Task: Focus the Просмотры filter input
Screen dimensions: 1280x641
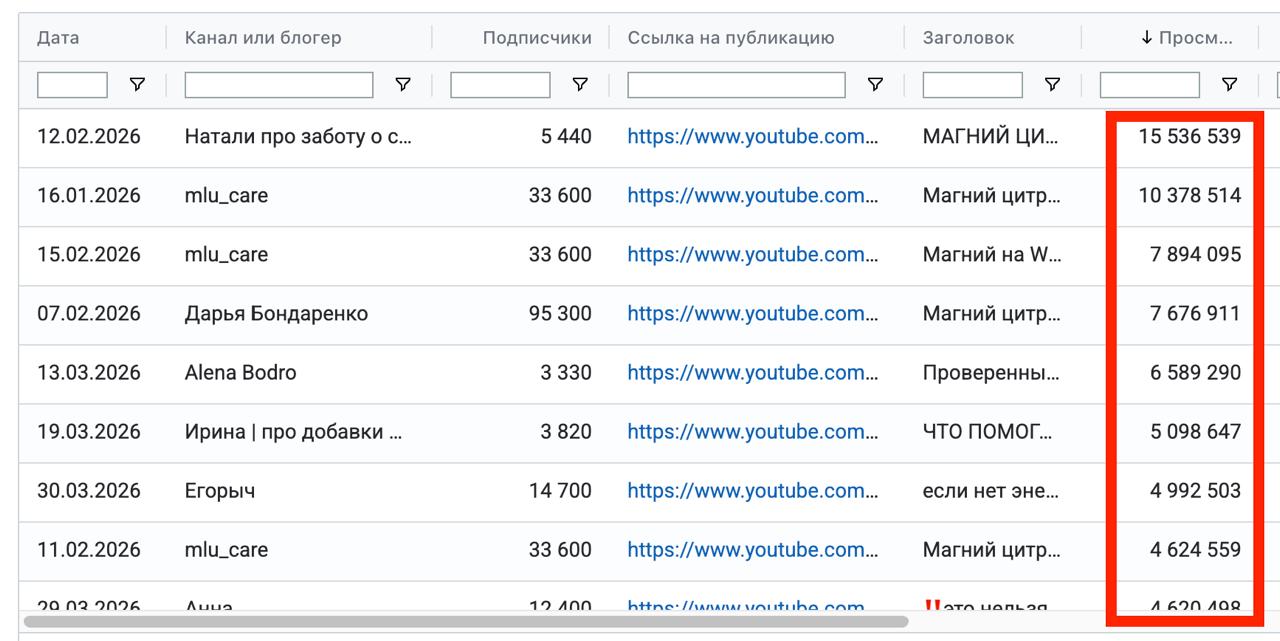Action: (1150, 85)
